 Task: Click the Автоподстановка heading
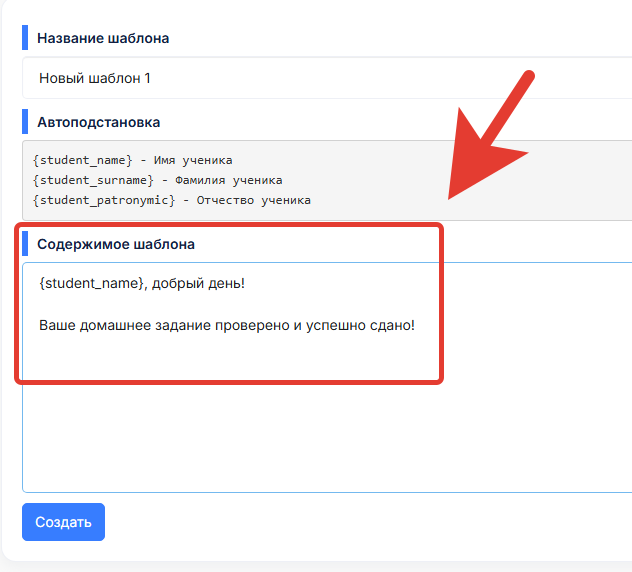pyautogui.click(x=99, y=122)
